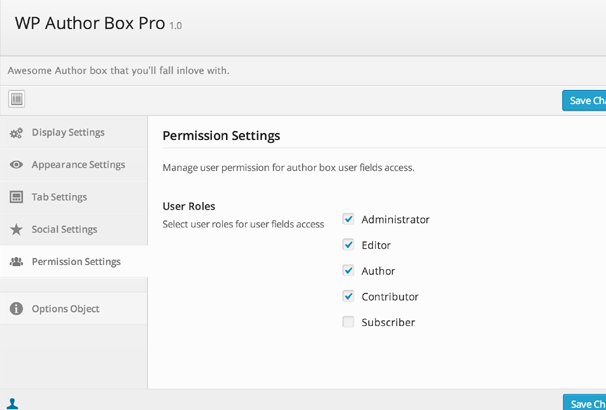606x410 pixels.
Task: Uncheck the Author role checkbox
Action: coord(348,271)
